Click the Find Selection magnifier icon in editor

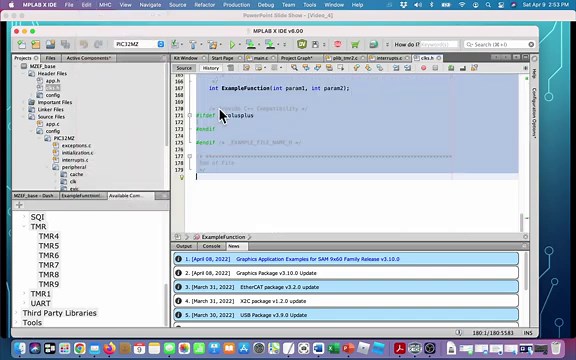pyautogui.click(x=294, y=68)
